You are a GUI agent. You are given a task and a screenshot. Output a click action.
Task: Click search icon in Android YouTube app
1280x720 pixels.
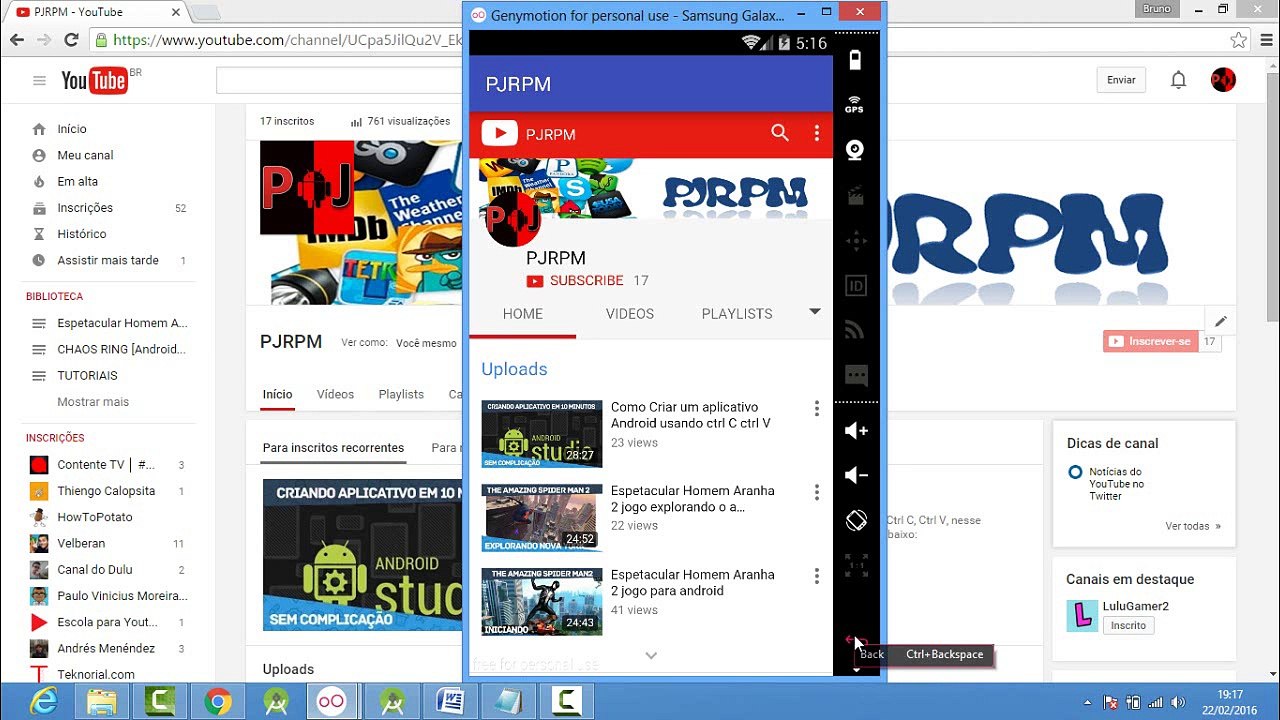[780, 133]
